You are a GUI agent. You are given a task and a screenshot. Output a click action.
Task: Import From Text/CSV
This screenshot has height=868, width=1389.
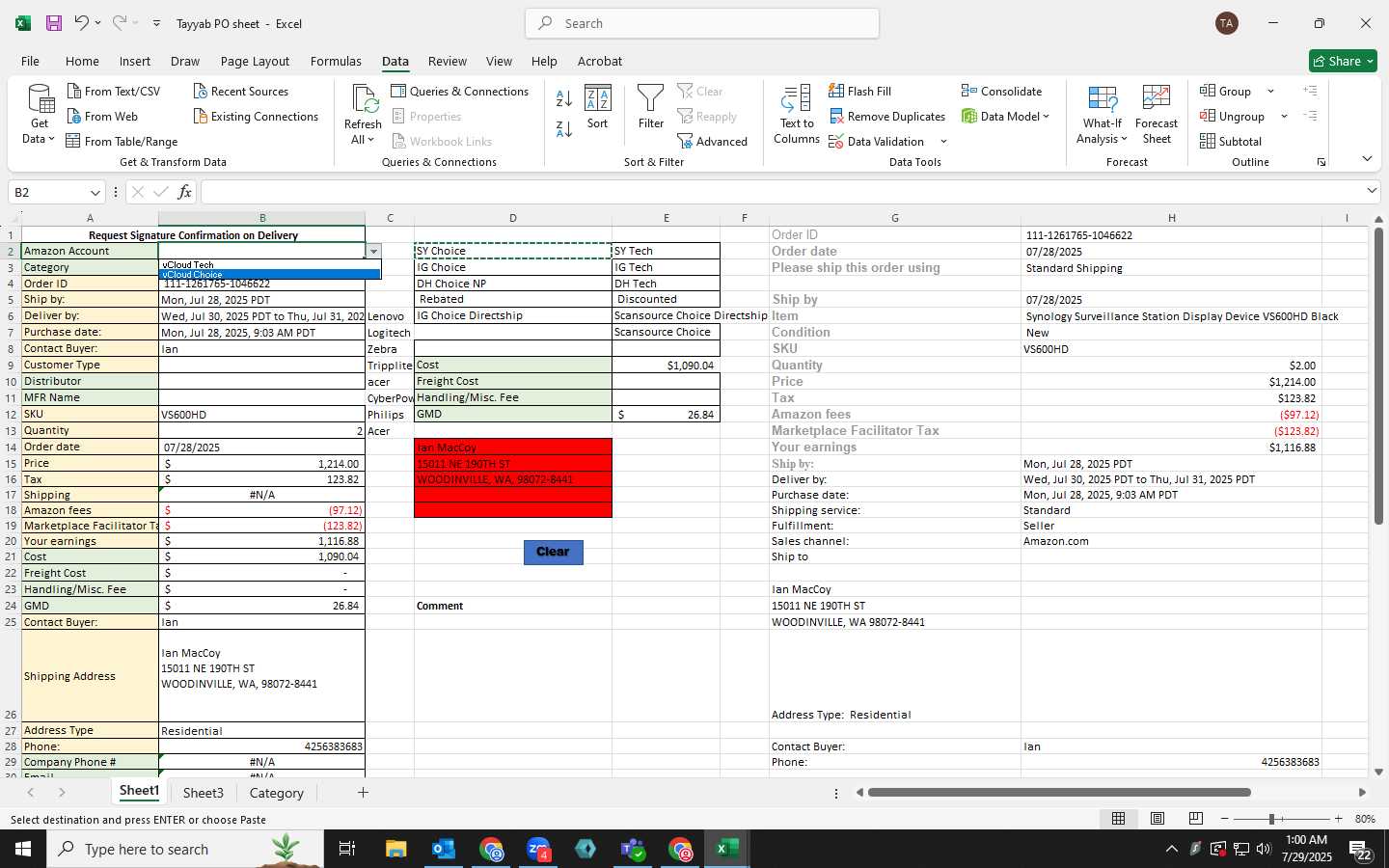114,91
